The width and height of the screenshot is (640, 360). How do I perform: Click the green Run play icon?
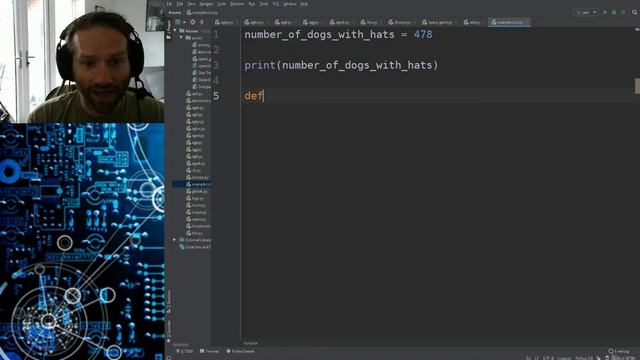(x=605, y=13)
